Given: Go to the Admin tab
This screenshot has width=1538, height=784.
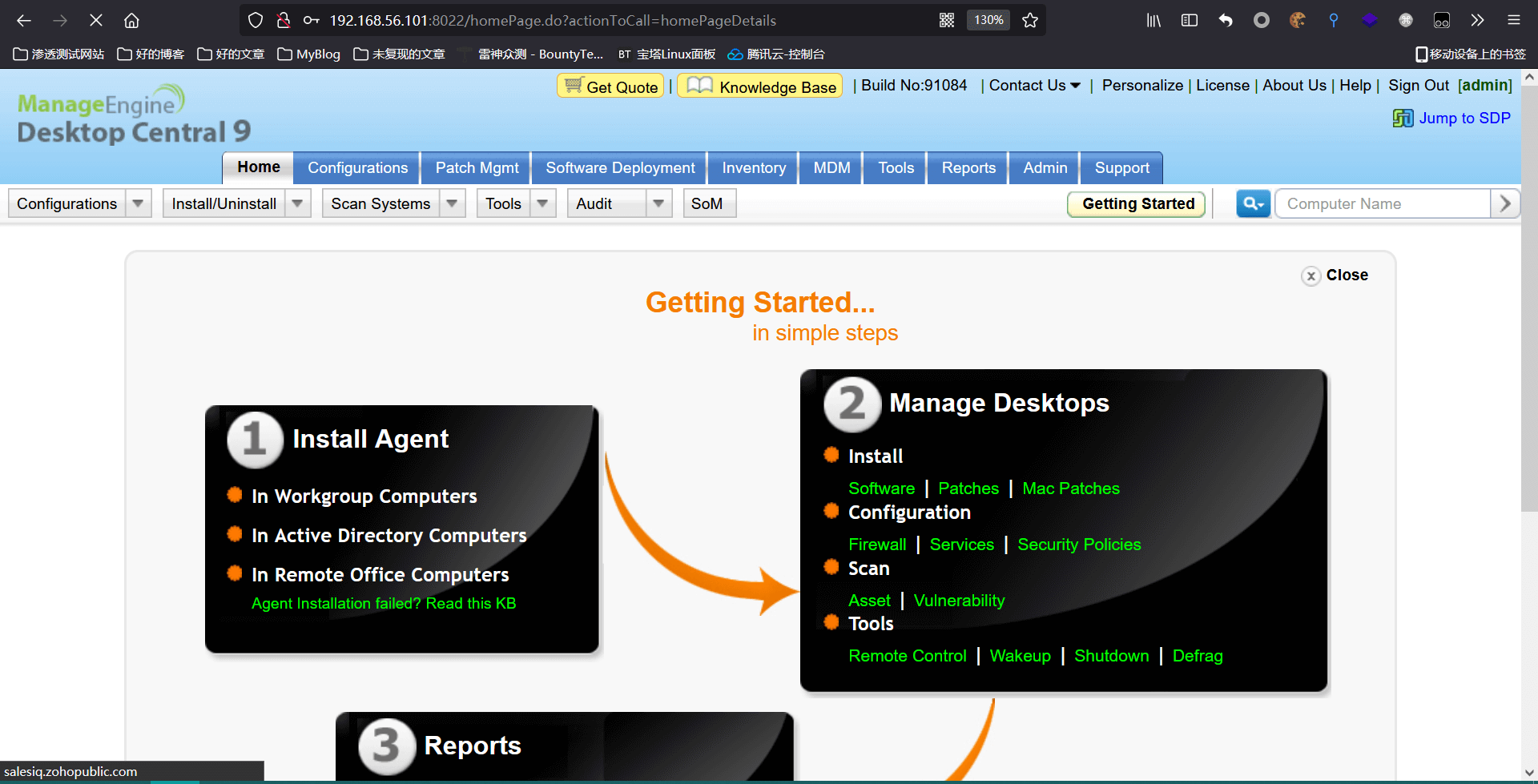Looking at the screenshot, I should [x=1045, y=168].
